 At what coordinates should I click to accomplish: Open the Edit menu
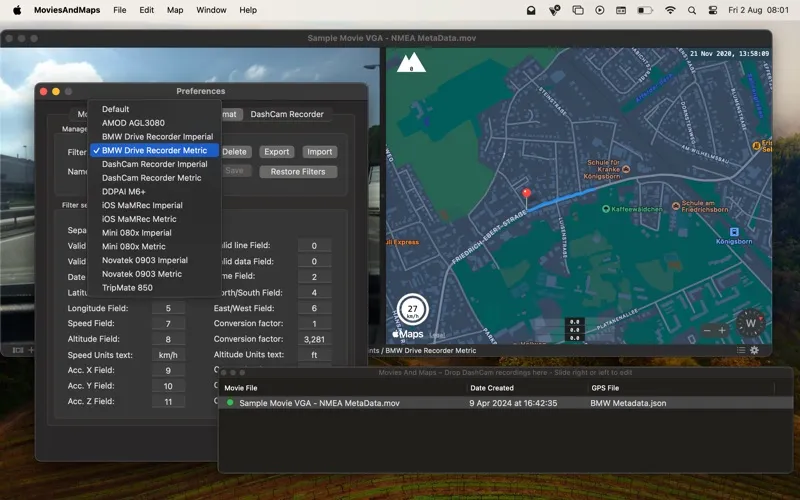pos(146,10)
